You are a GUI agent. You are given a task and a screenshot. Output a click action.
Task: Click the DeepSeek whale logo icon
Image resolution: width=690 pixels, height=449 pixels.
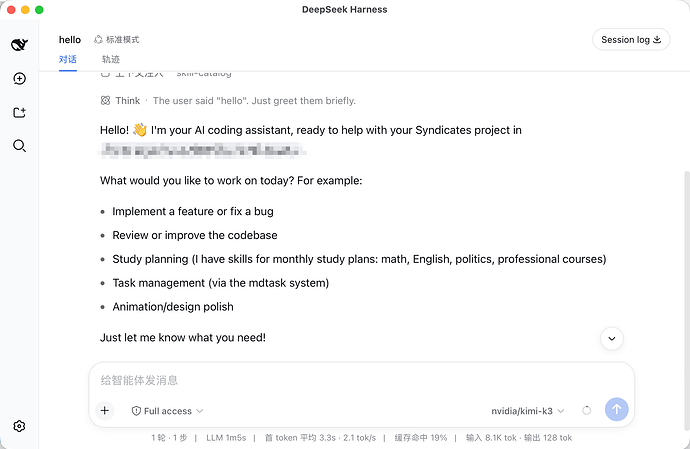coord(19,44)
